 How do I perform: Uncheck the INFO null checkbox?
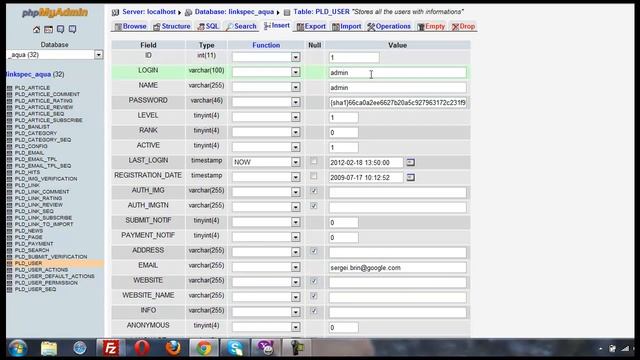(x=313, y=311)
